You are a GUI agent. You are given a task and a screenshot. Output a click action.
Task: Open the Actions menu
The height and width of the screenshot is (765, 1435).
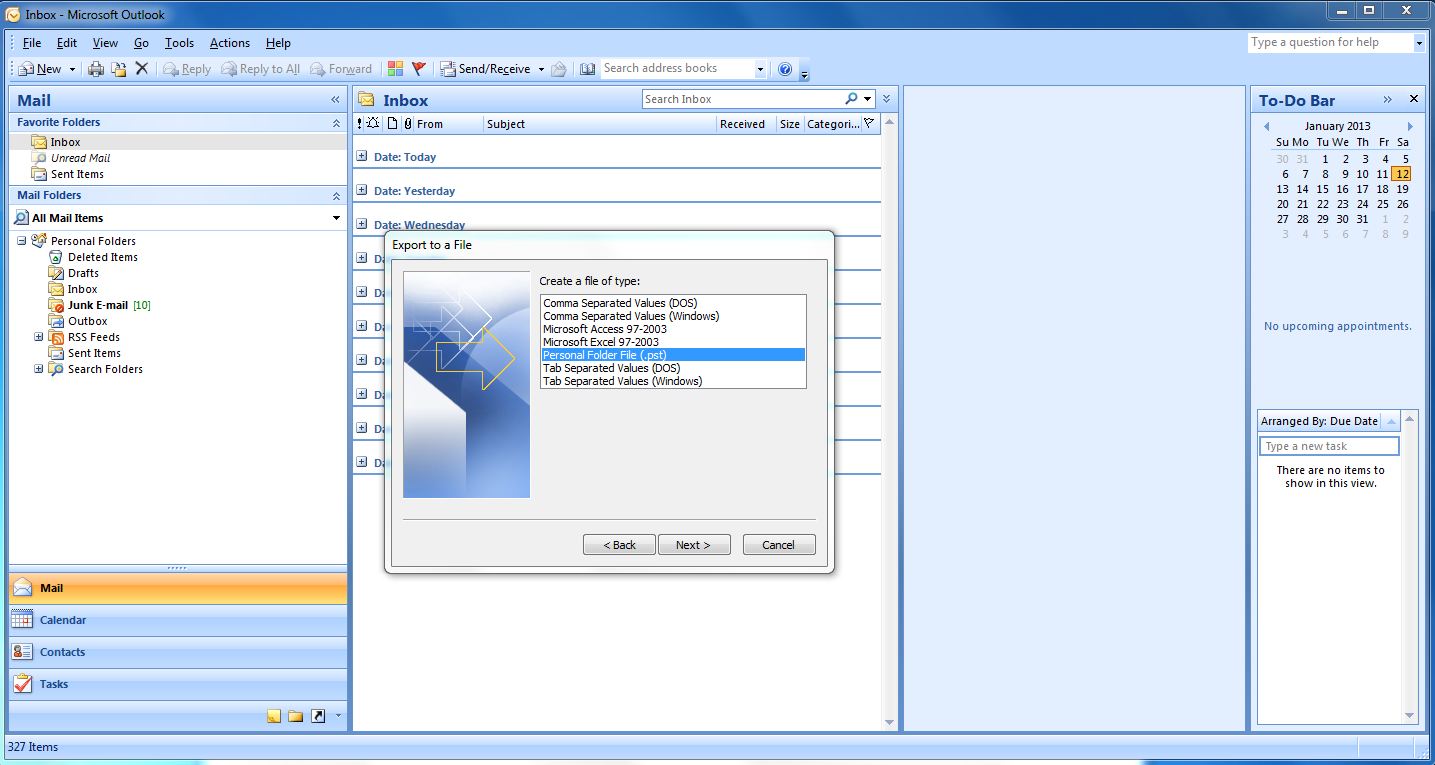pos(229,43)
